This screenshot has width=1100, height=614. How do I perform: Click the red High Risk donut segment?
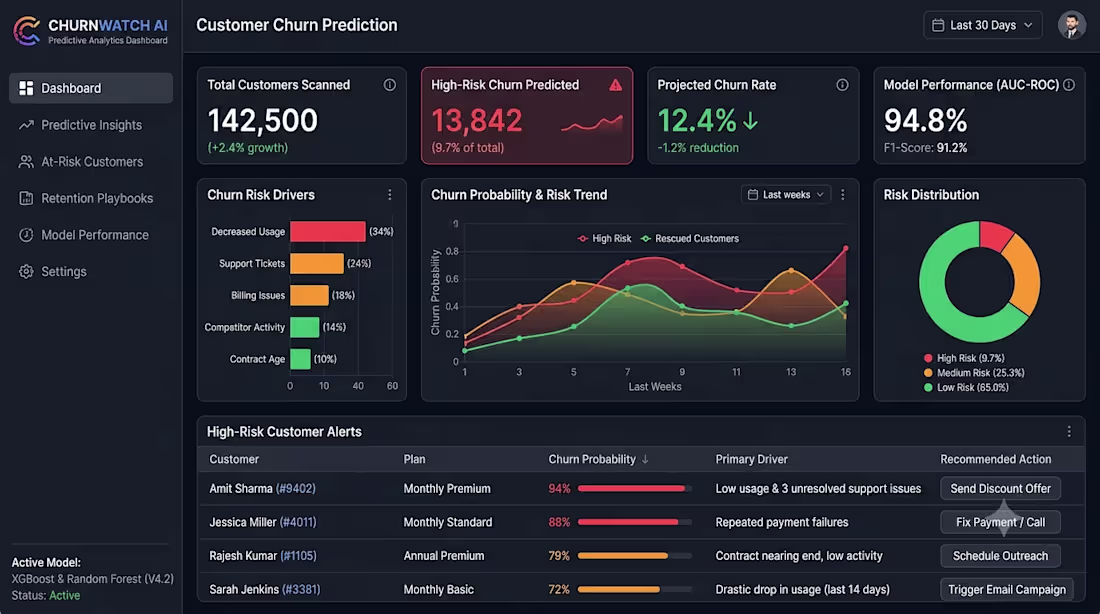(995, 235)
